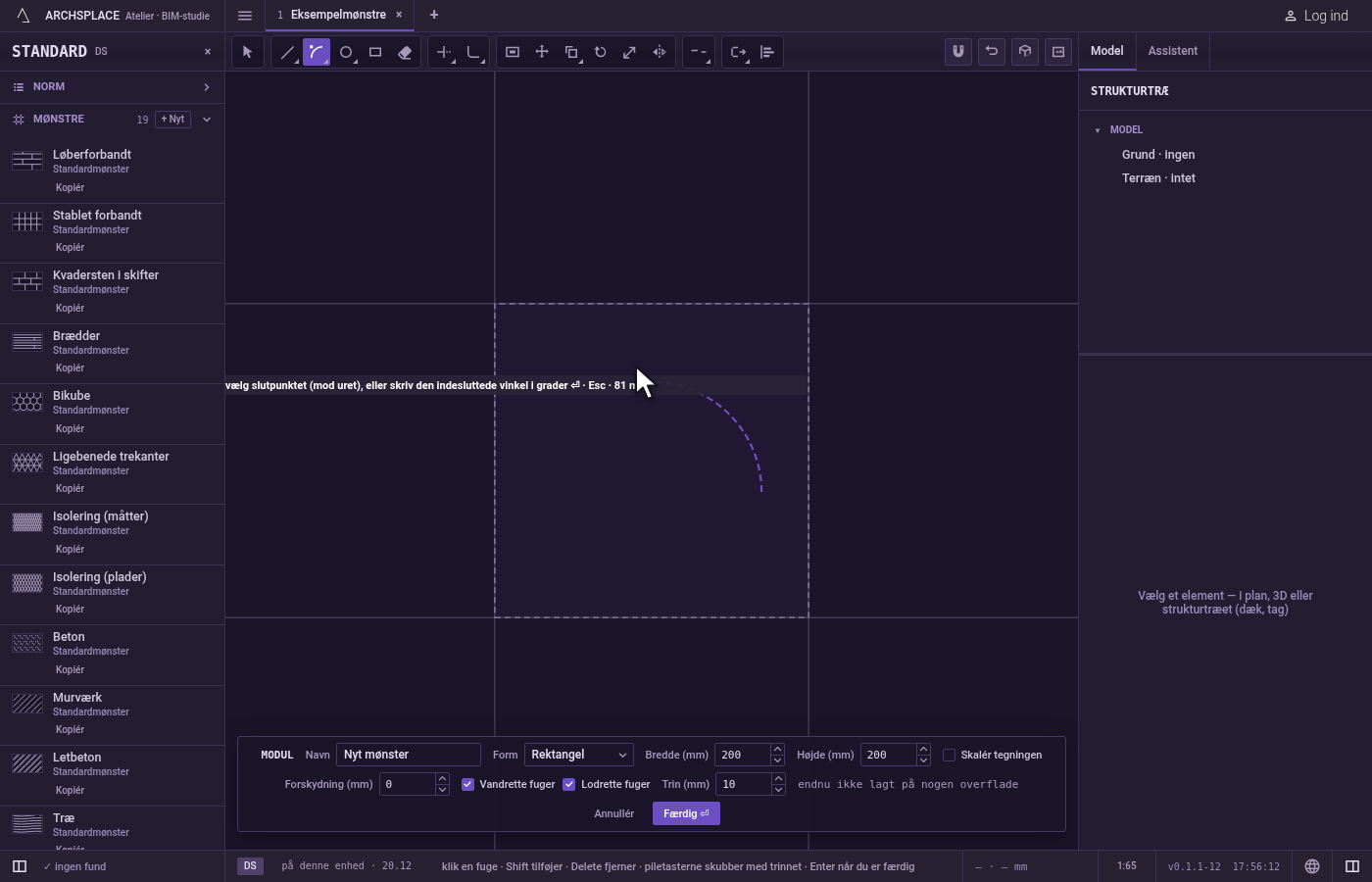This screenshot has width=1372, height=882.
Task: Add a new tab with plus
Action: click(x=434, y=16)
